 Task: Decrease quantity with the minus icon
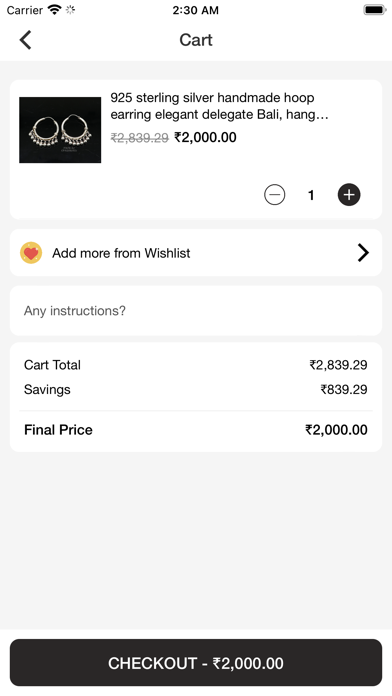(275, 195)
